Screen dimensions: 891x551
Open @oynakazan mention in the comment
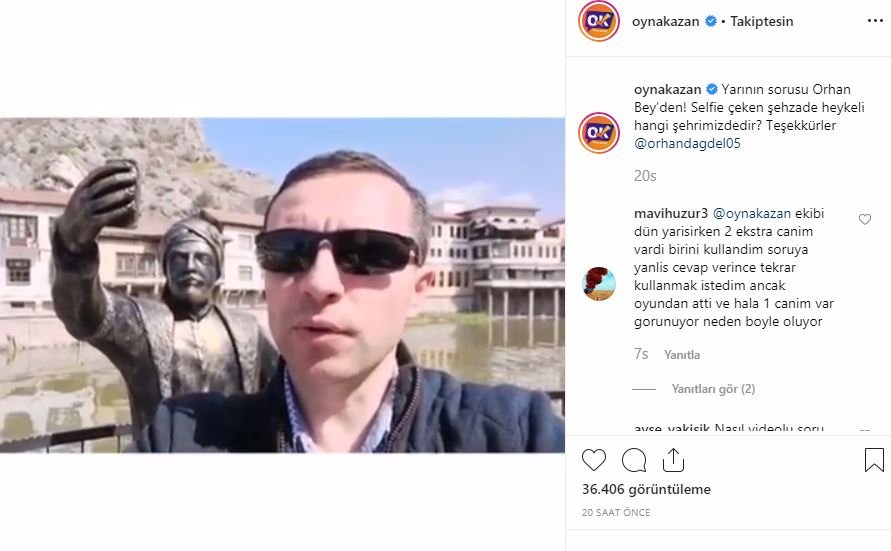pyautogui.click(x=752, y=214)
